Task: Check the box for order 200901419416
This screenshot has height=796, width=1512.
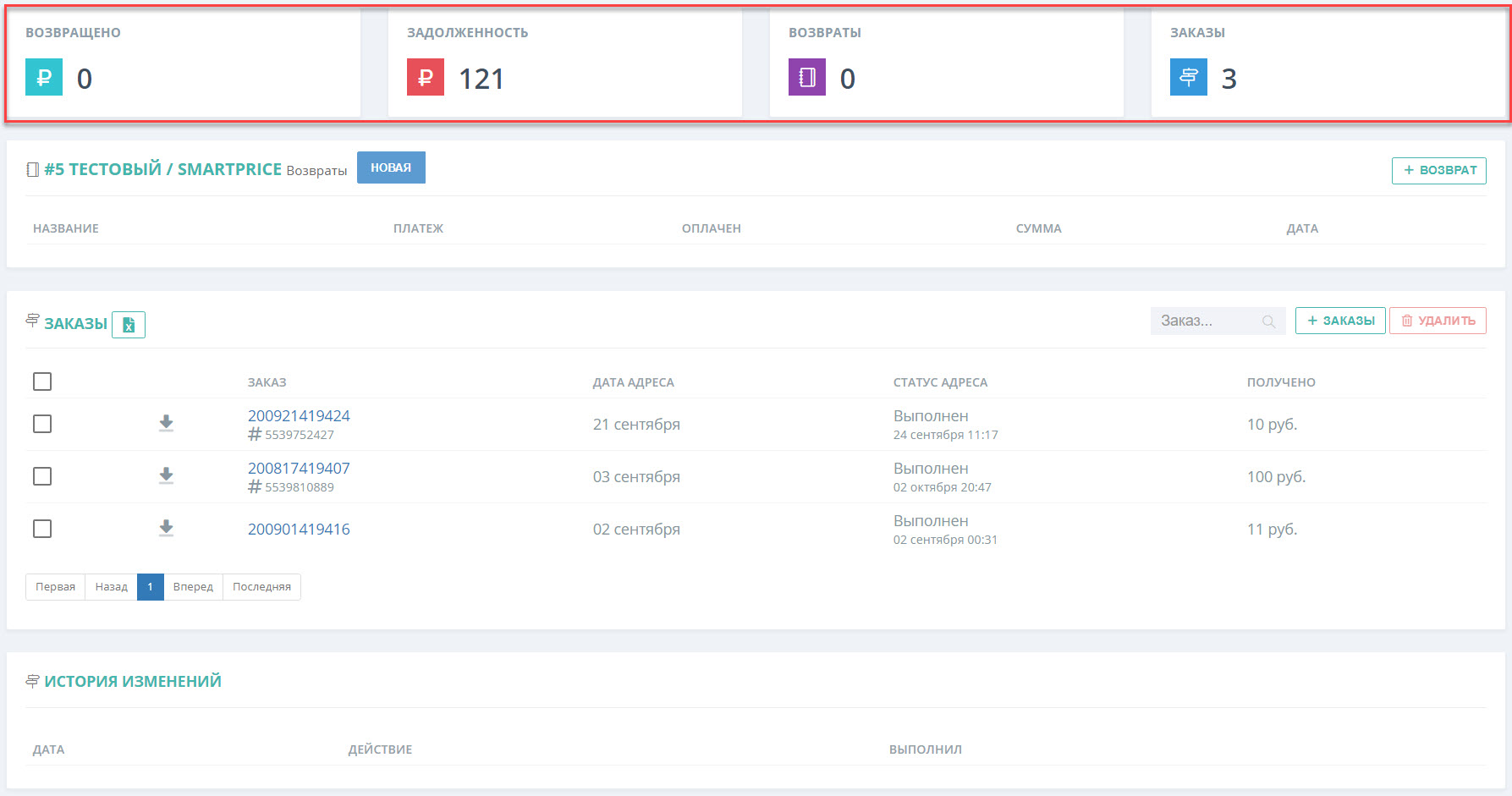Action: (42, 529)
